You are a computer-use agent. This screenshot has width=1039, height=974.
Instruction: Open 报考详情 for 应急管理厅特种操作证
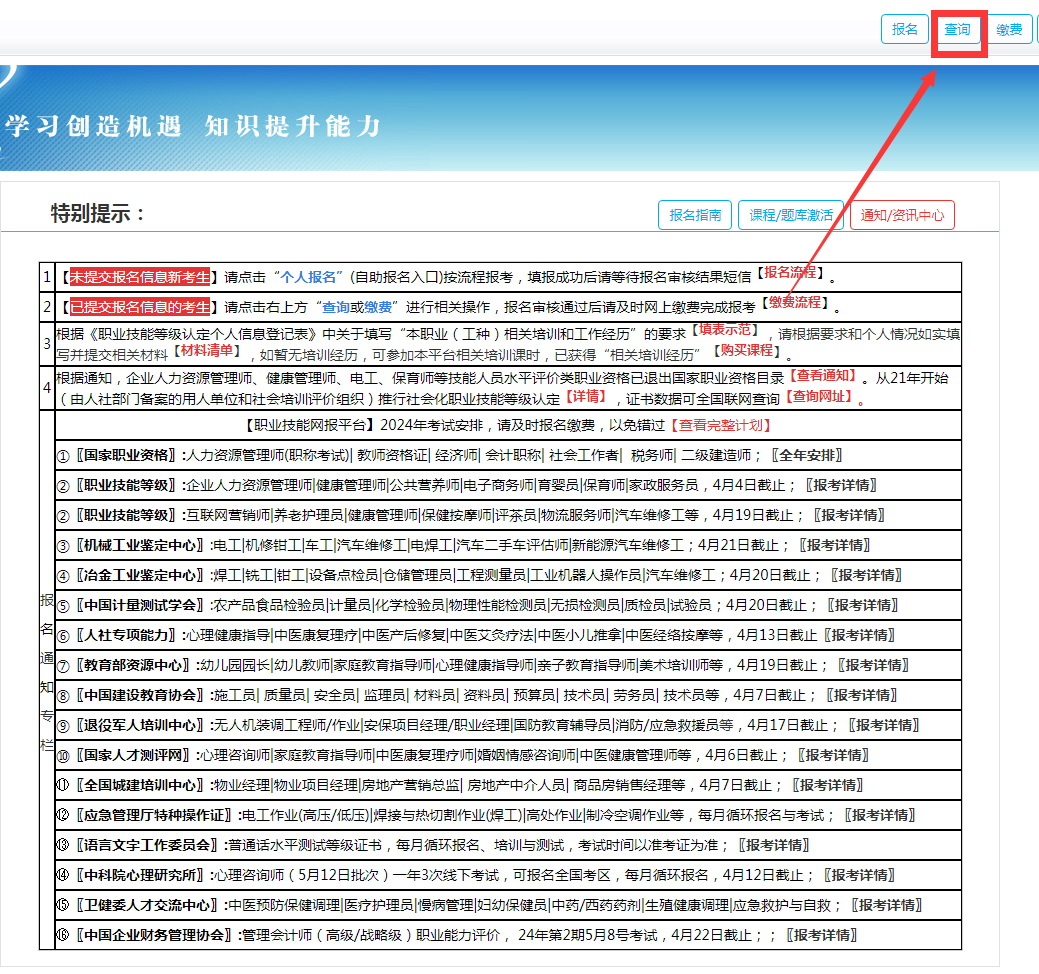[880, 815]
